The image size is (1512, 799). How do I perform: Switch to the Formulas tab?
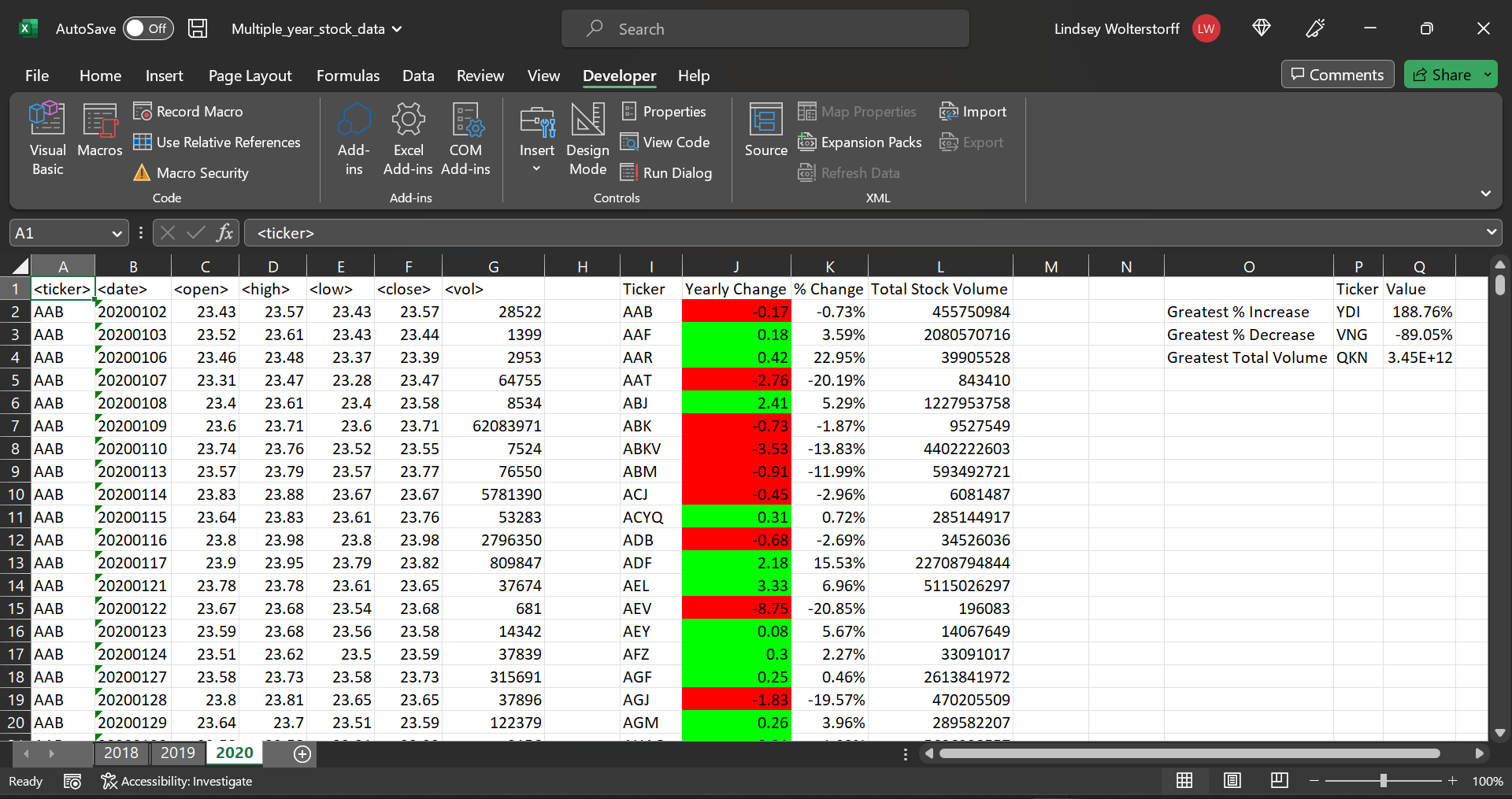coord(347,76)
